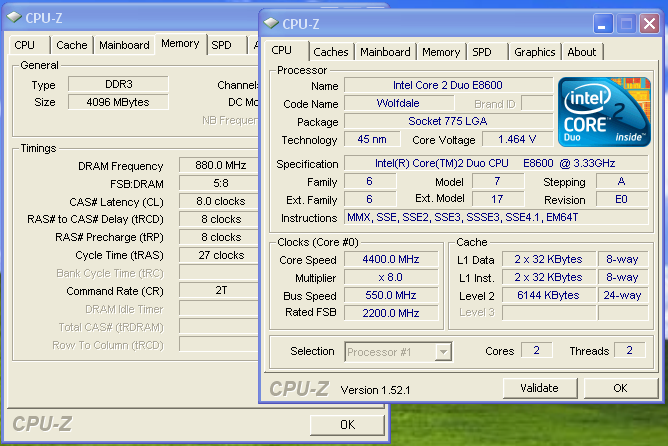
Task: Click the CAS# Latency value 8.0 clocks
Action: point(219,201)
